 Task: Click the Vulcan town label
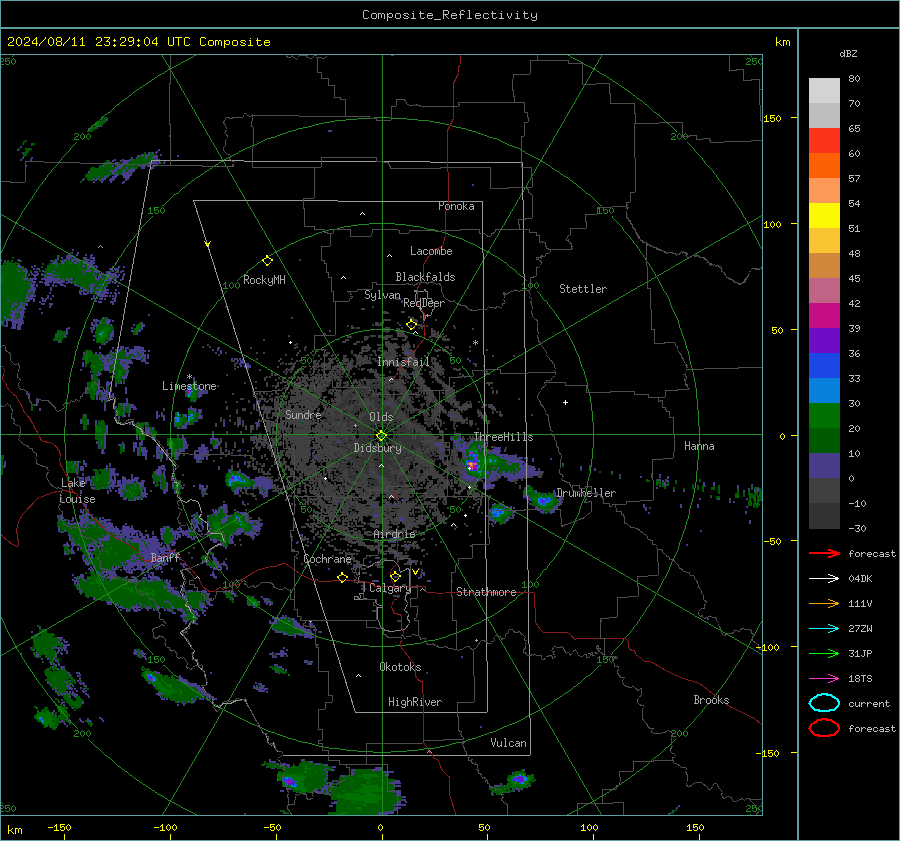pos(508,743)
